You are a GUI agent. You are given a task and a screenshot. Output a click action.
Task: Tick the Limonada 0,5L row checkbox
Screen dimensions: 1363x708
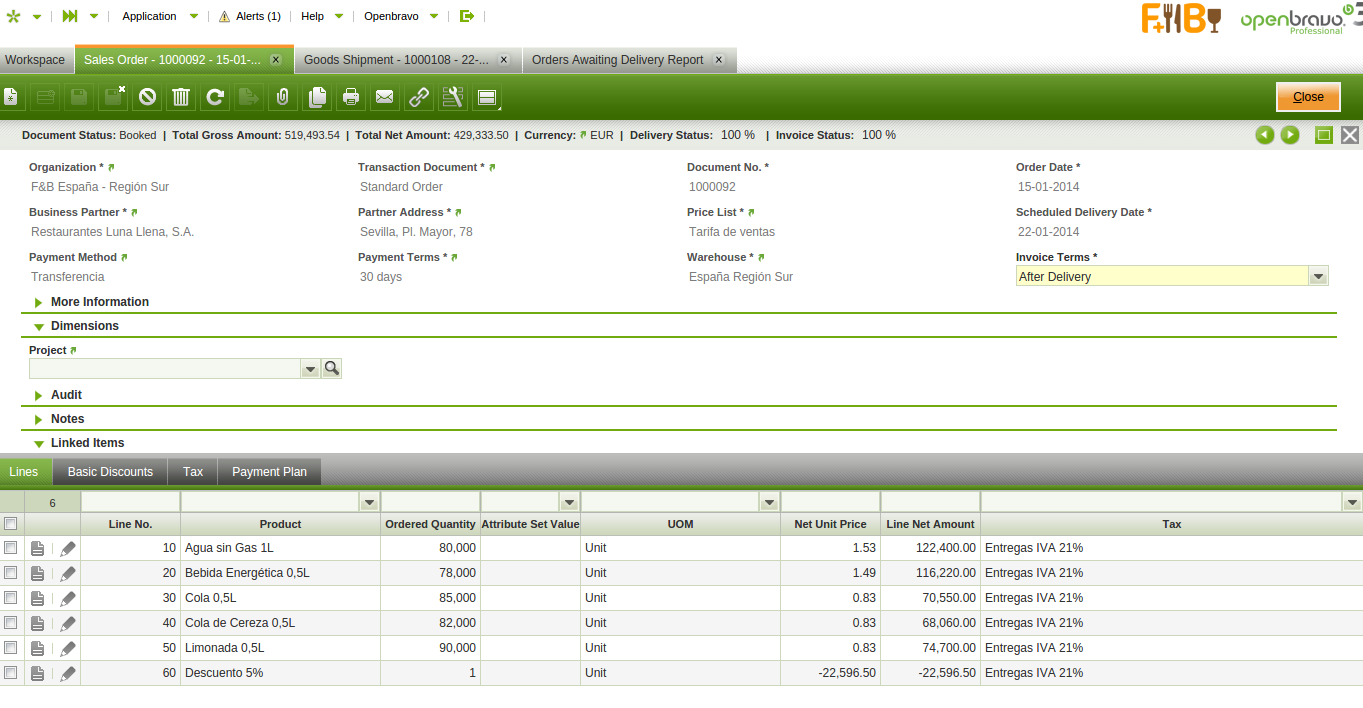11,648
